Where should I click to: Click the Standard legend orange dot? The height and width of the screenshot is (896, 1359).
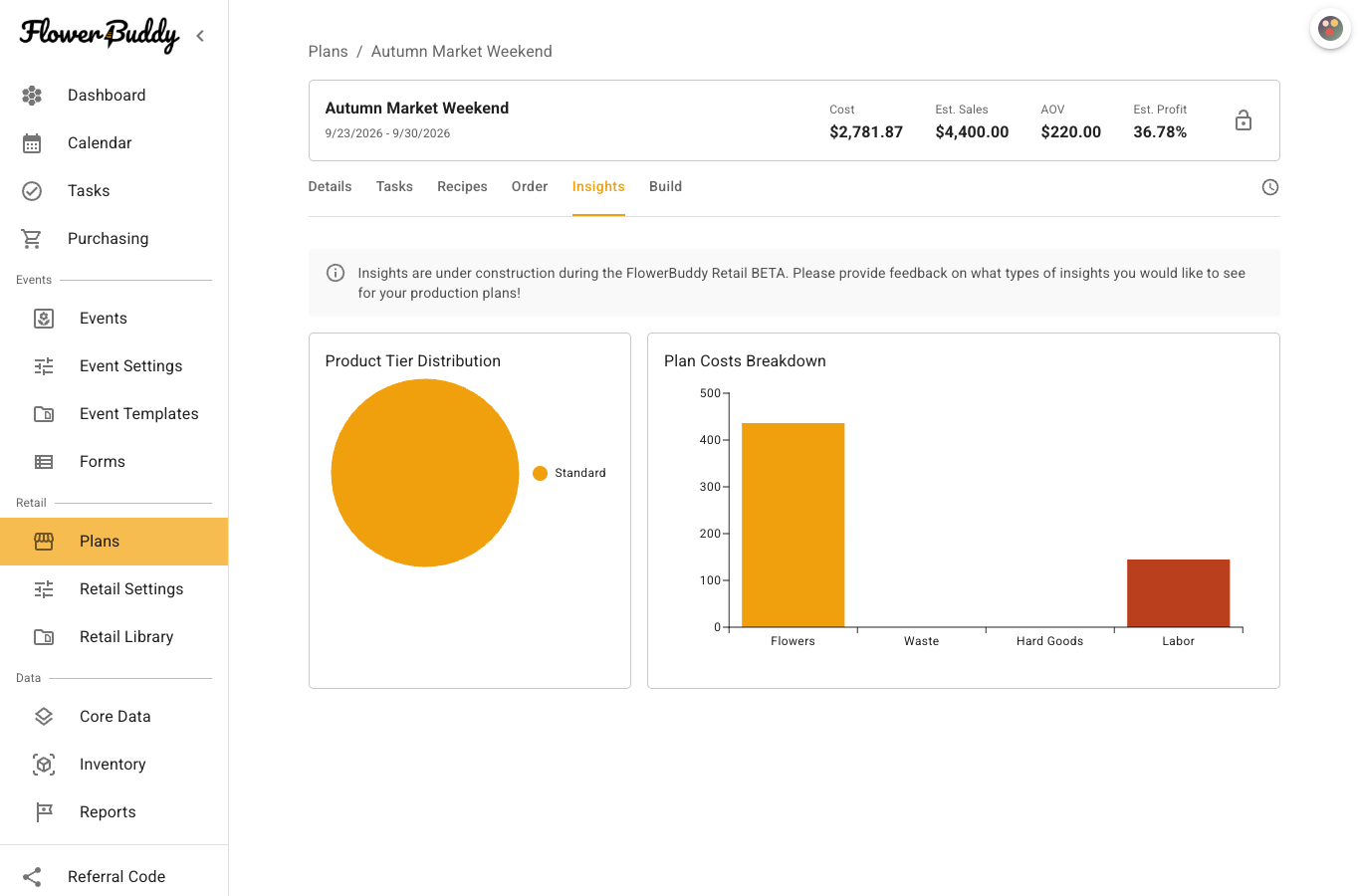(x=540, y=473)
